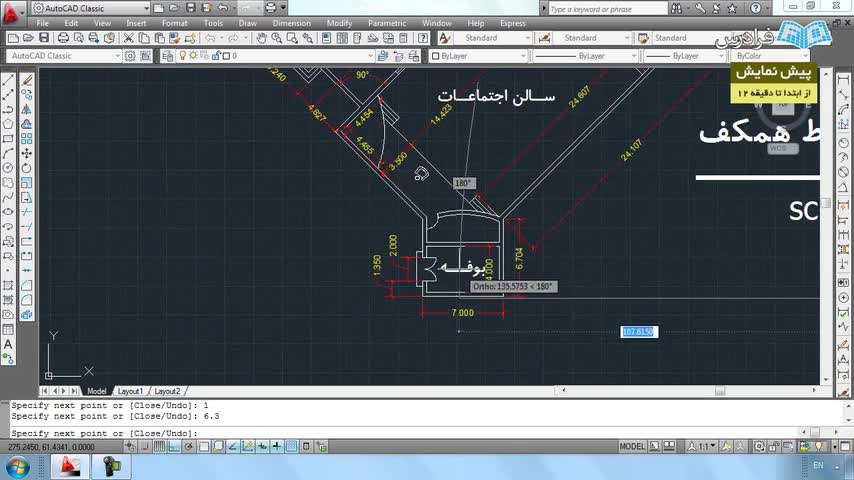The height and width of the screenshot is (480, 854).
Task: Click the Windows Start button
Action: click(x=18, y=467)
